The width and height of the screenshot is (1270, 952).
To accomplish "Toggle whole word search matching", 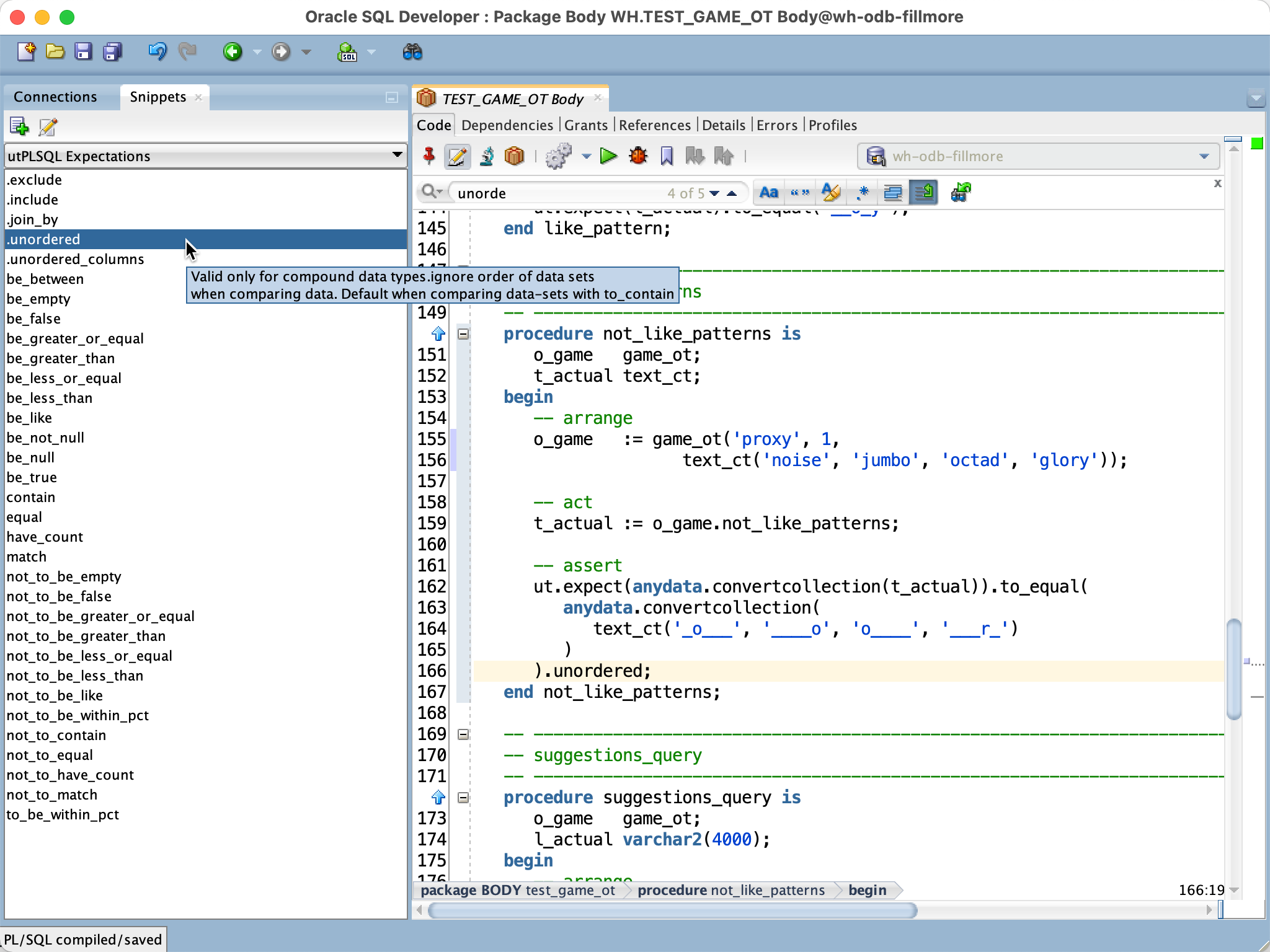I will pyautogui.click(x=800, y=192).
